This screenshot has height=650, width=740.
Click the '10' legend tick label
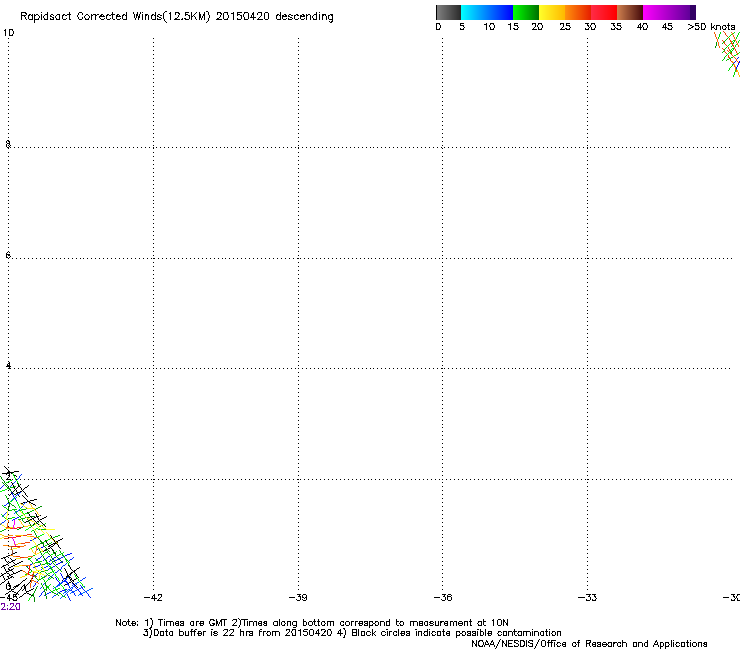coord(489,27)
